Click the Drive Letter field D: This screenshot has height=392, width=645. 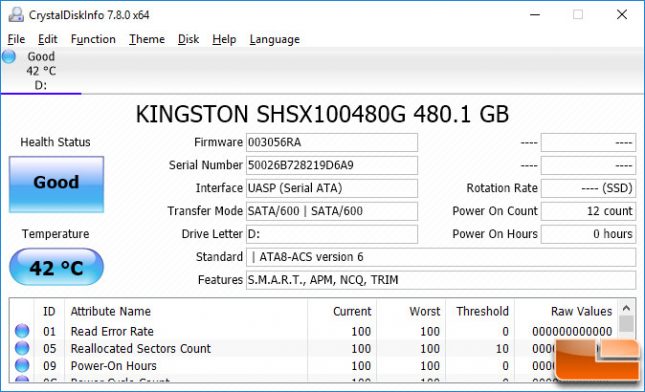click(332, 234)
